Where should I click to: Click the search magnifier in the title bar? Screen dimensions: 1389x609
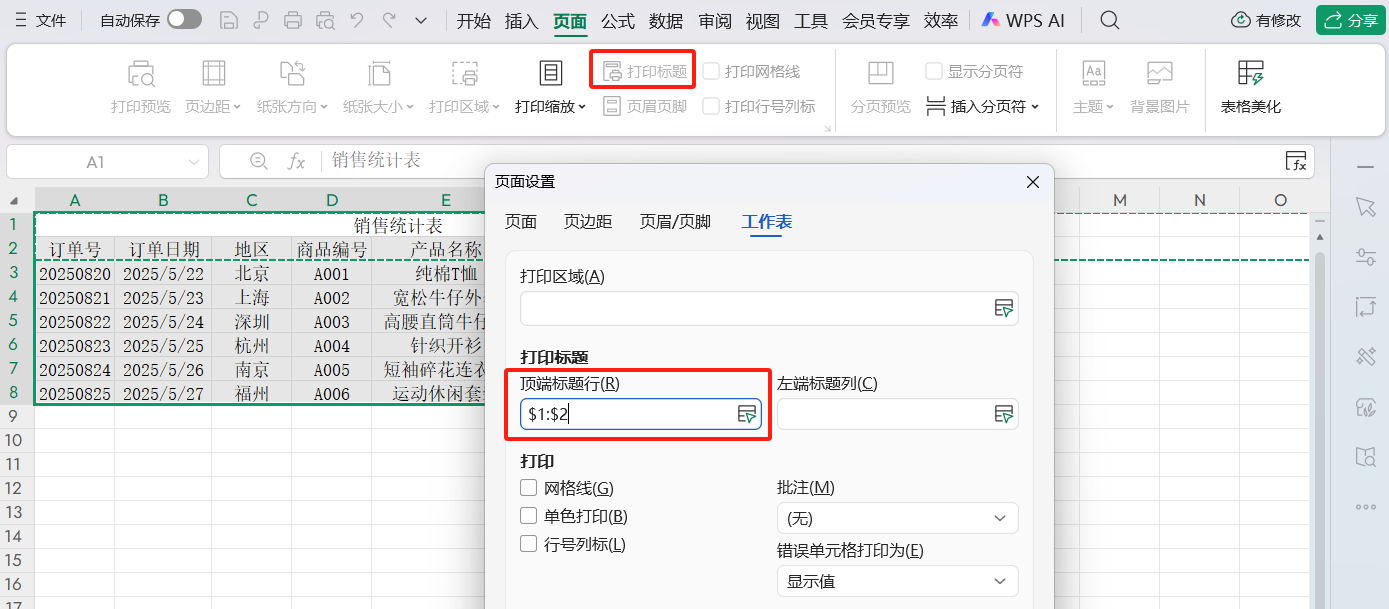point(1109,19)
